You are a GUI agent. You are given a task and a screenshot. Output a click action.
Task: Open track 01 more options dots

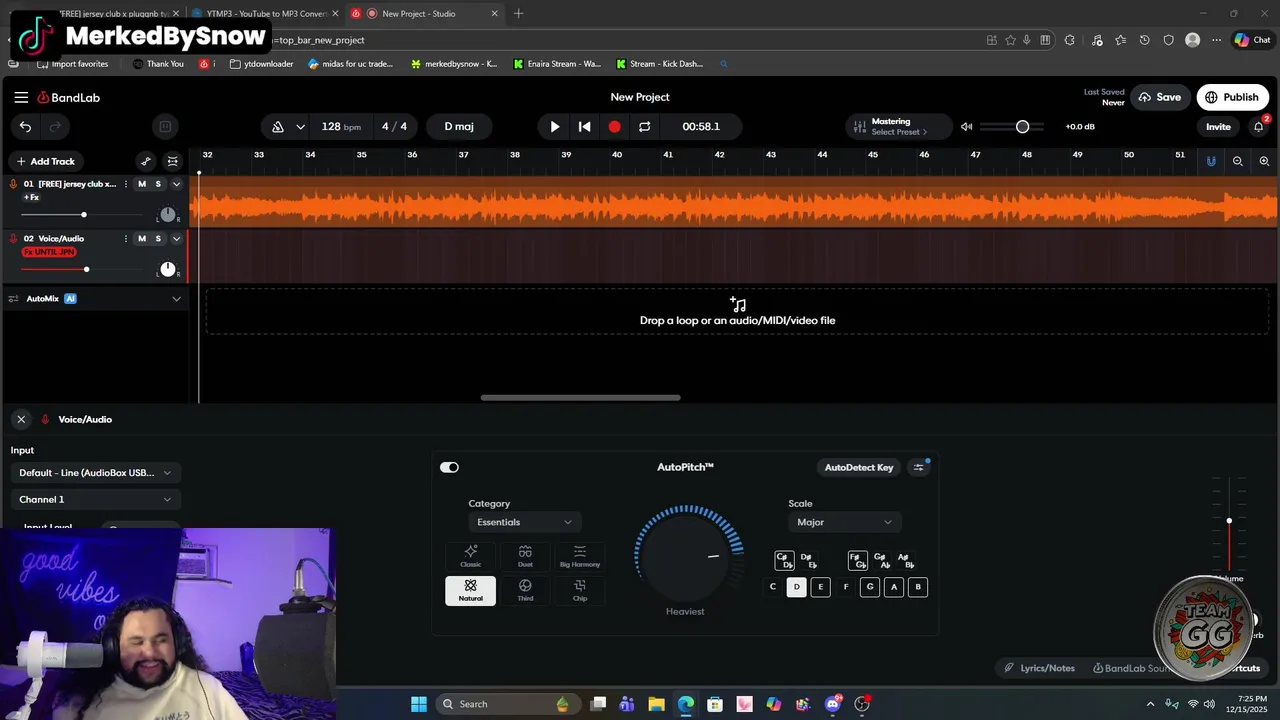pyautogui.click(x=125, y=184)
